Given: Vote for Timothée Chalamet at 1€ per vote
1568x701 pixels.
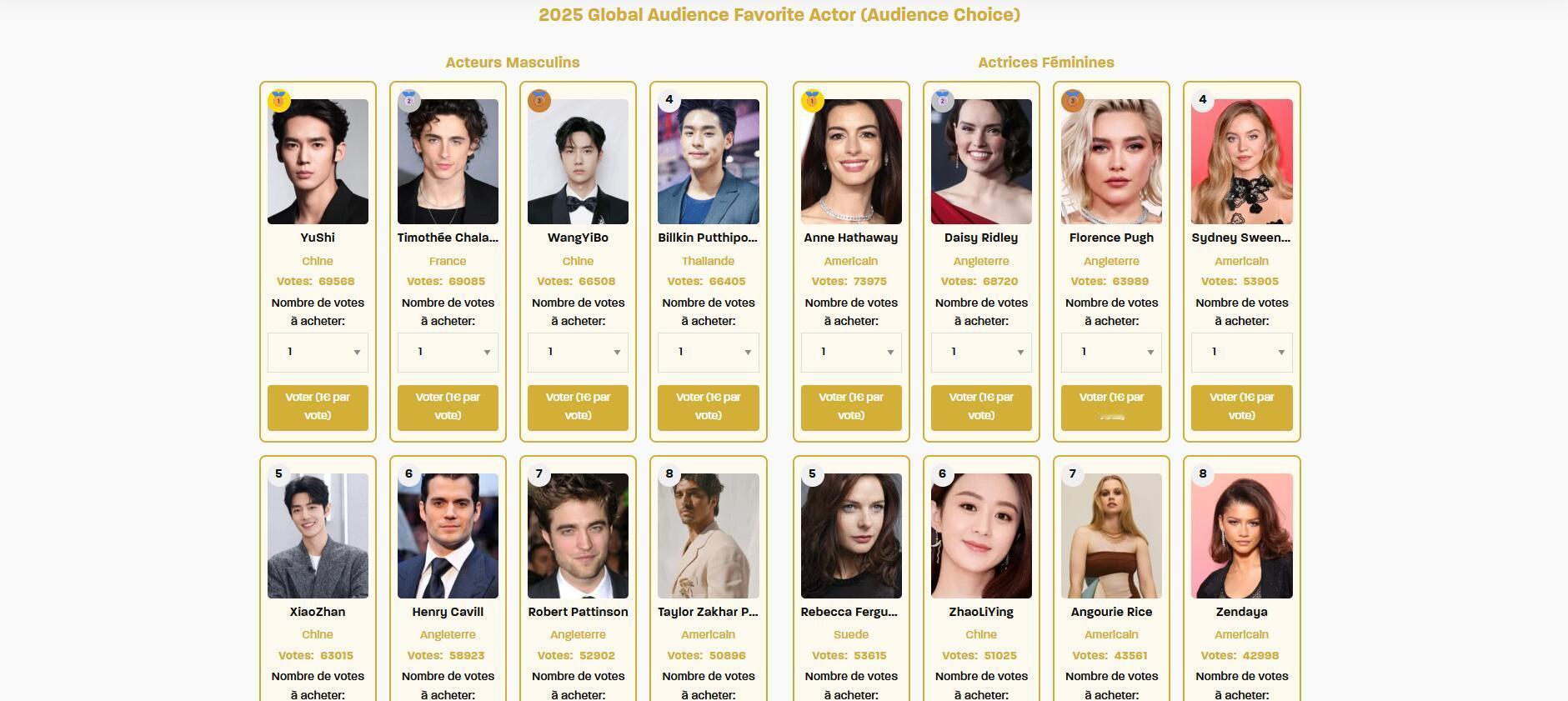Looking at the screenshot, I should click(x=448, y=408).
